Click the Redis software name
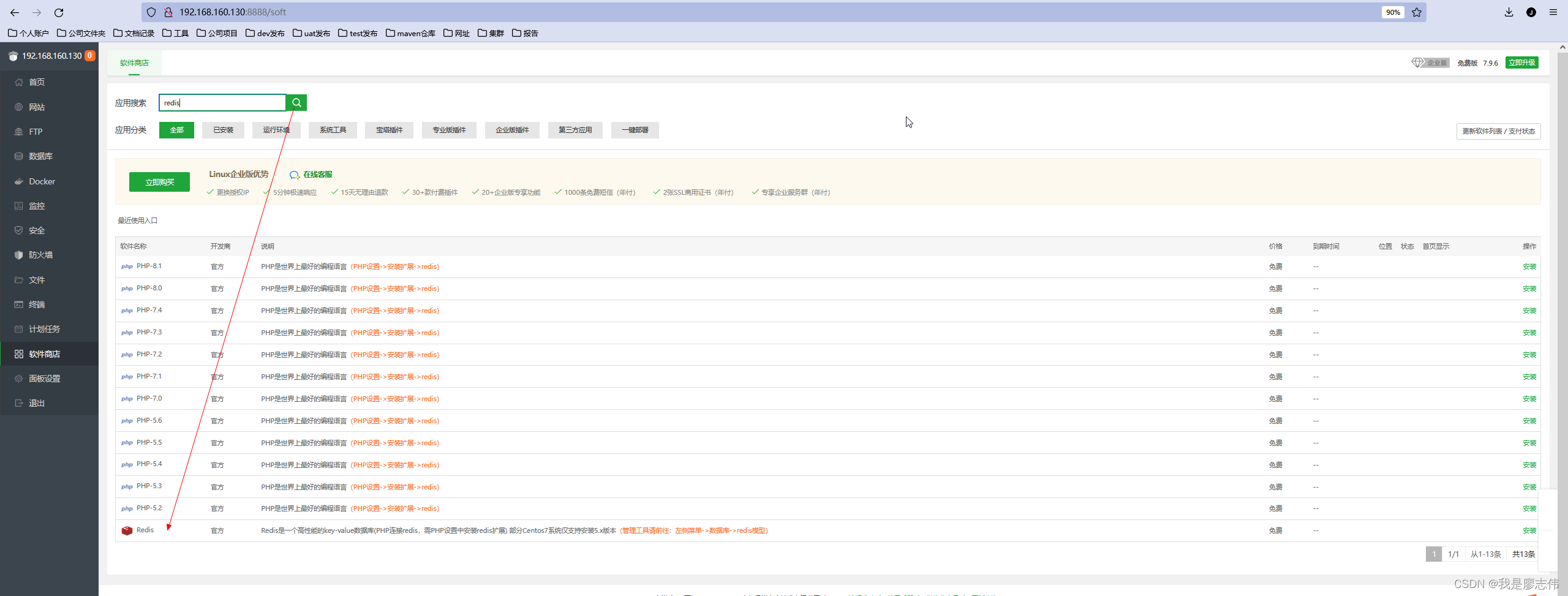 click(145, 530)
